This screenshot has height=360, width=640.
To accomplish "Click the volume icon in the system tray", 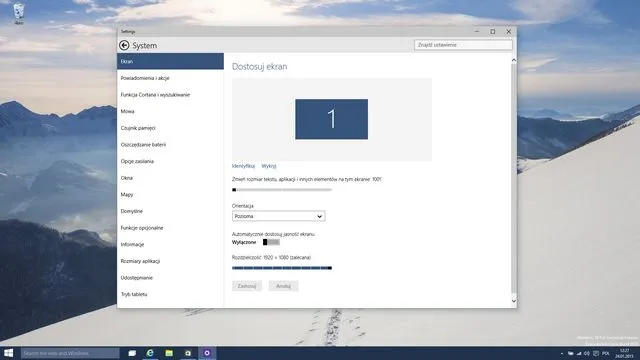I will coord(587,353).
